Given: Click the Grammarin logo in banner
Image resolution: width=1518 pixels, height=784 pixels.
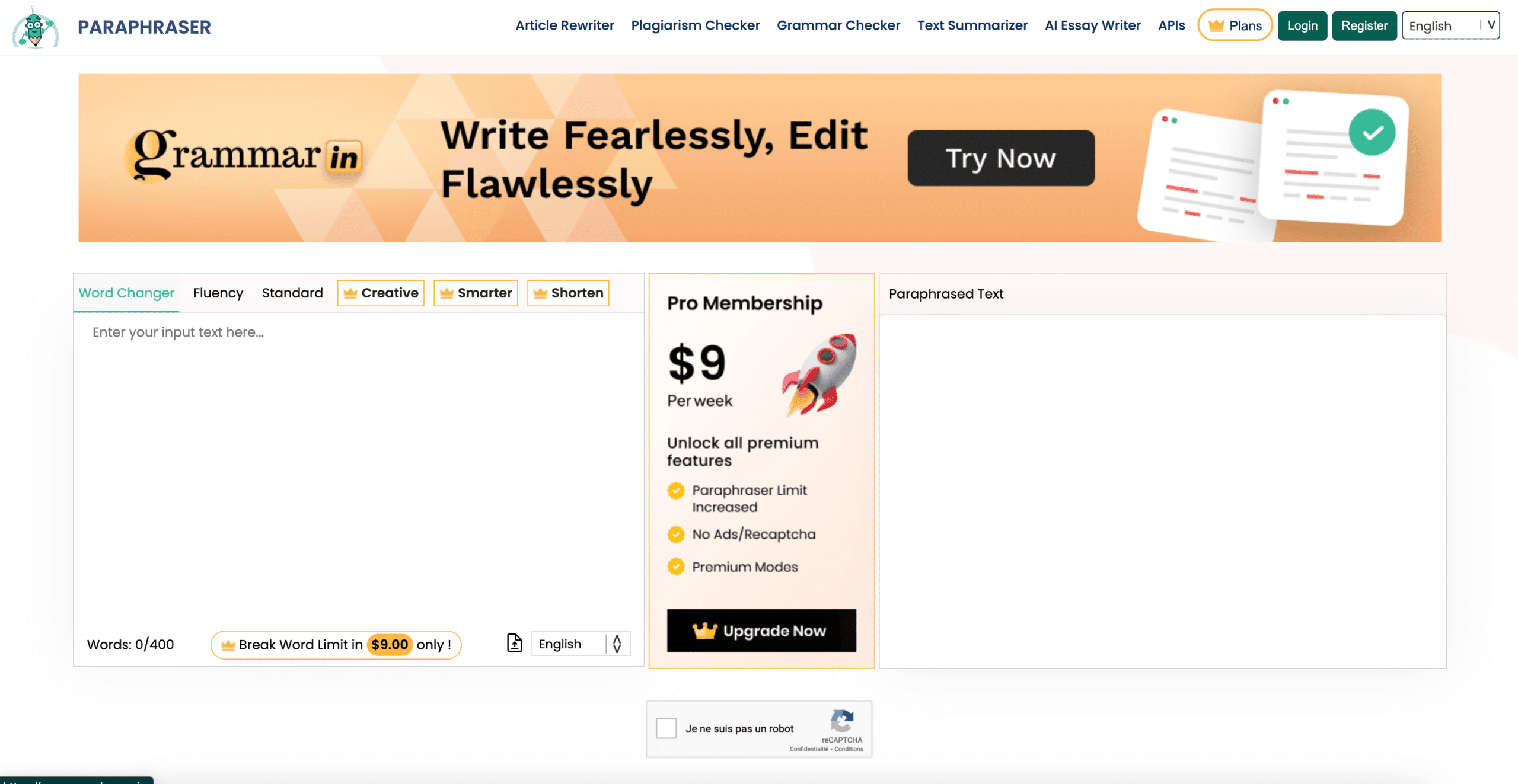Looking at the screenshot, I should coord(244,155).
